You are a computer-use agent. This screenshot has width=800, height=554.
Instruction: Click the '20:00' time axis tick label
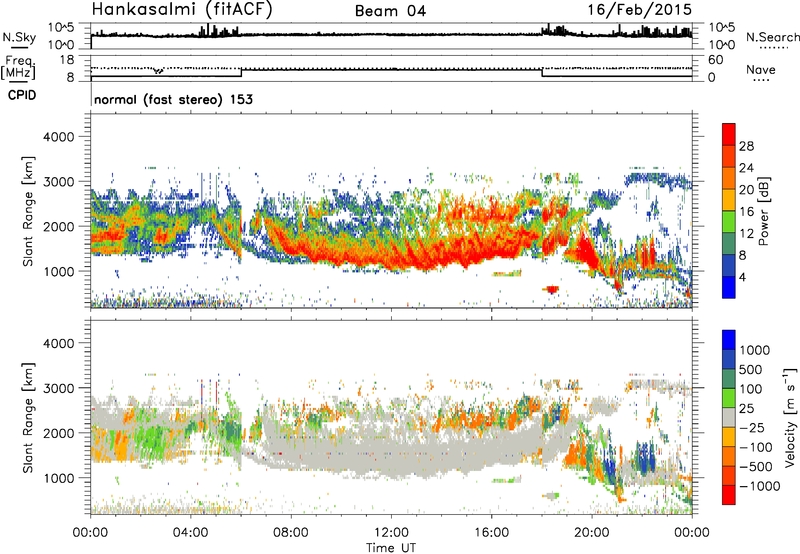[x=591, y=533]
